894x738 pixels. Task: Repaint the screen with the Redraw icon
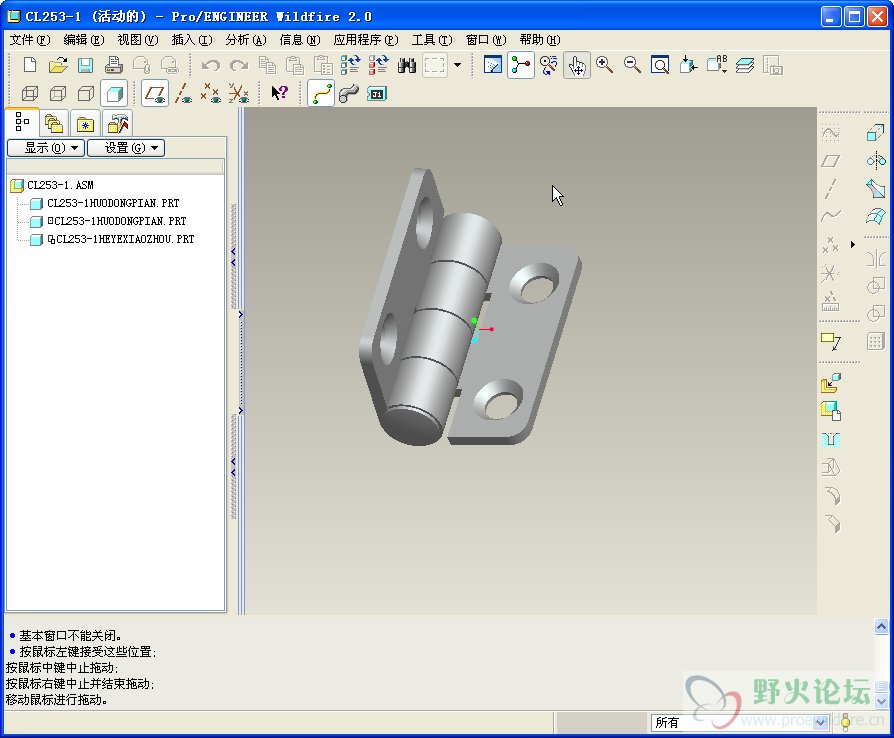pos(493,65)
